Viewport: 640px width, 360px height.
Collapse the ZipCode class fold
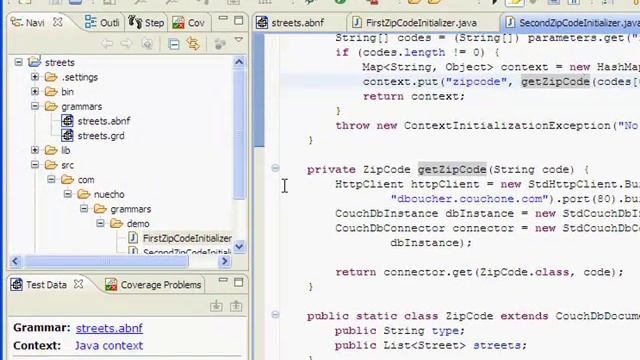[276, 314]
